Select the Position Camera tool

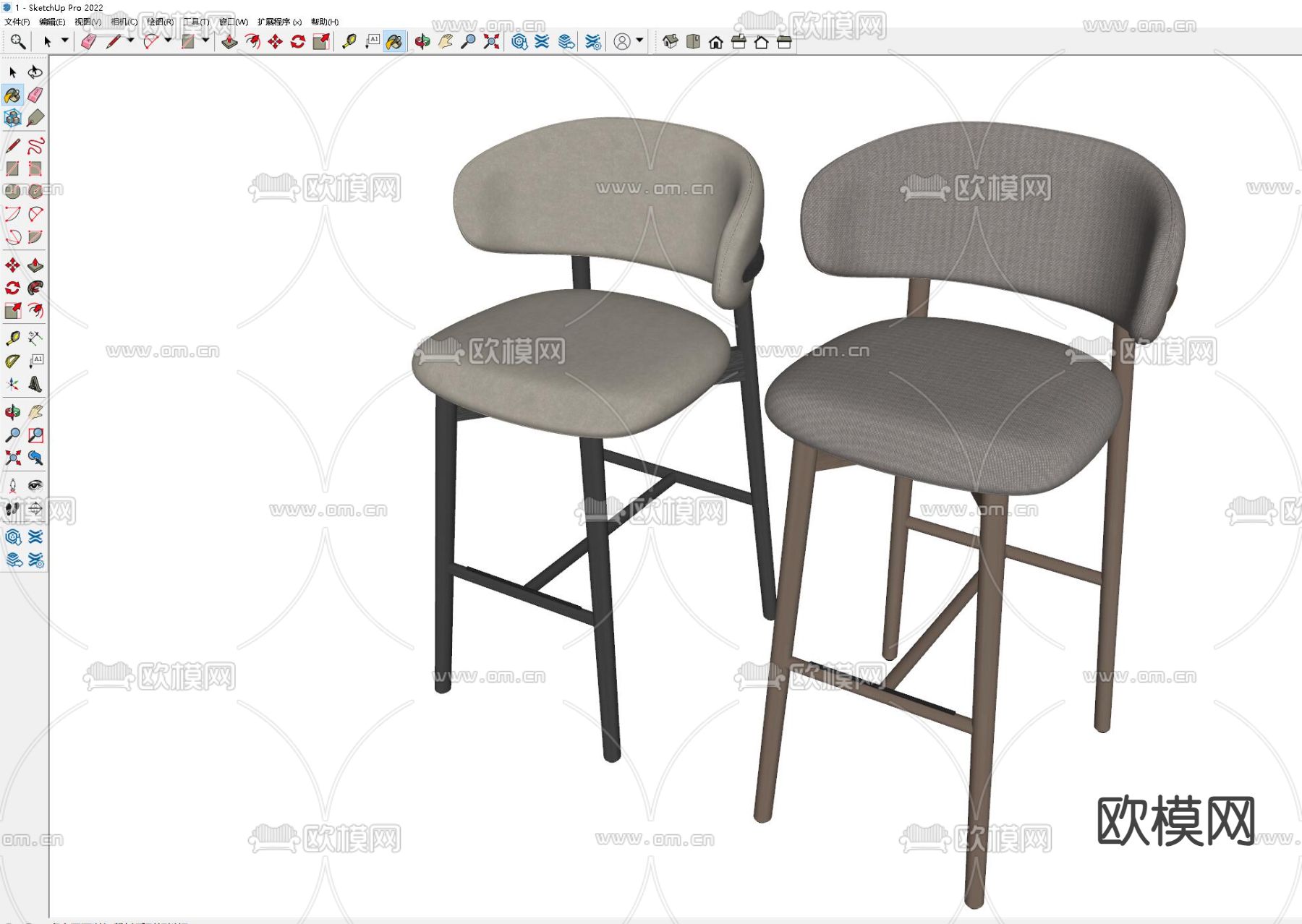click(x=12, y=486)
